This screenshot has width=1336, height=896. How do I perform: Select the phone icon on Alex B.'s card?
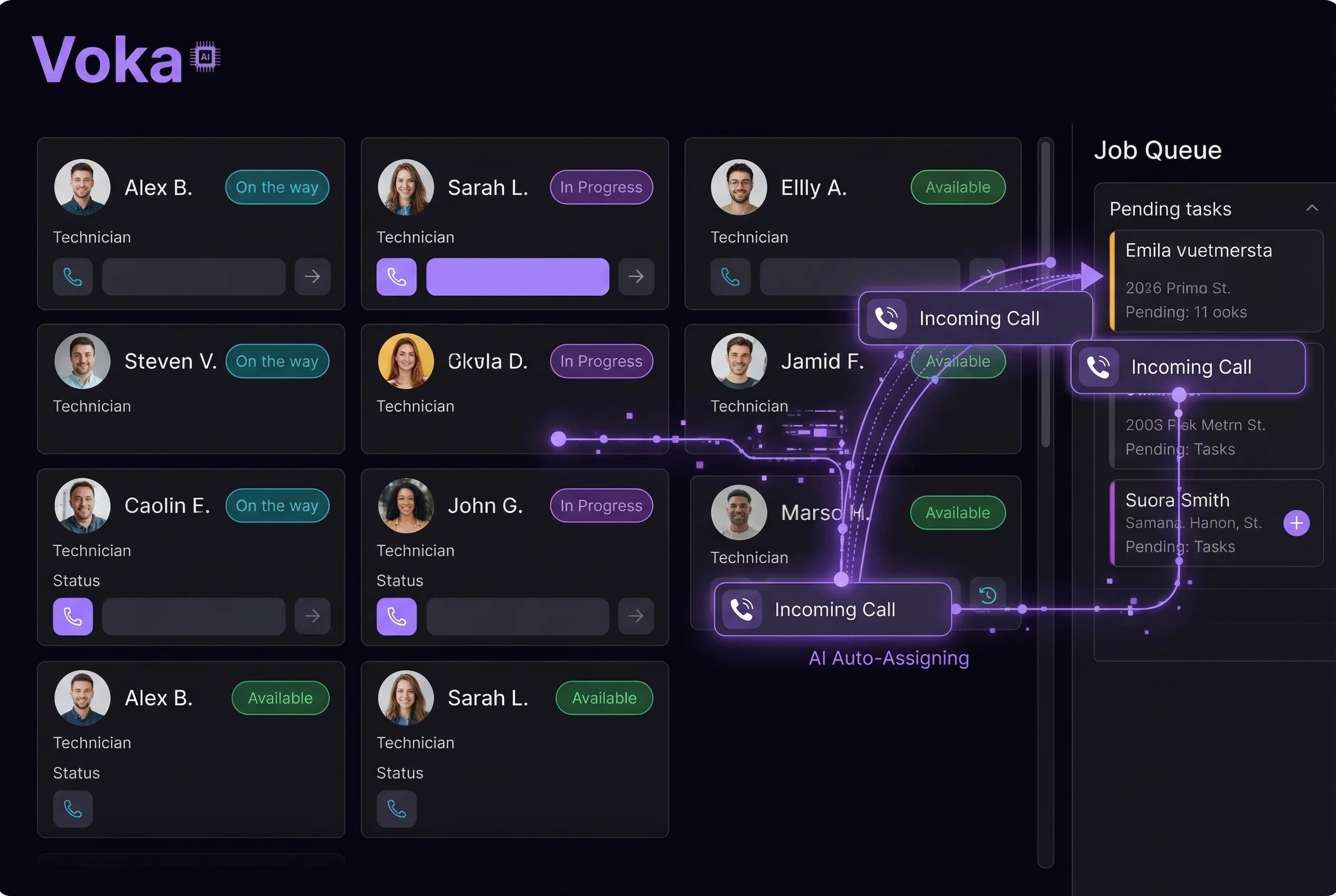coord(72,277)
